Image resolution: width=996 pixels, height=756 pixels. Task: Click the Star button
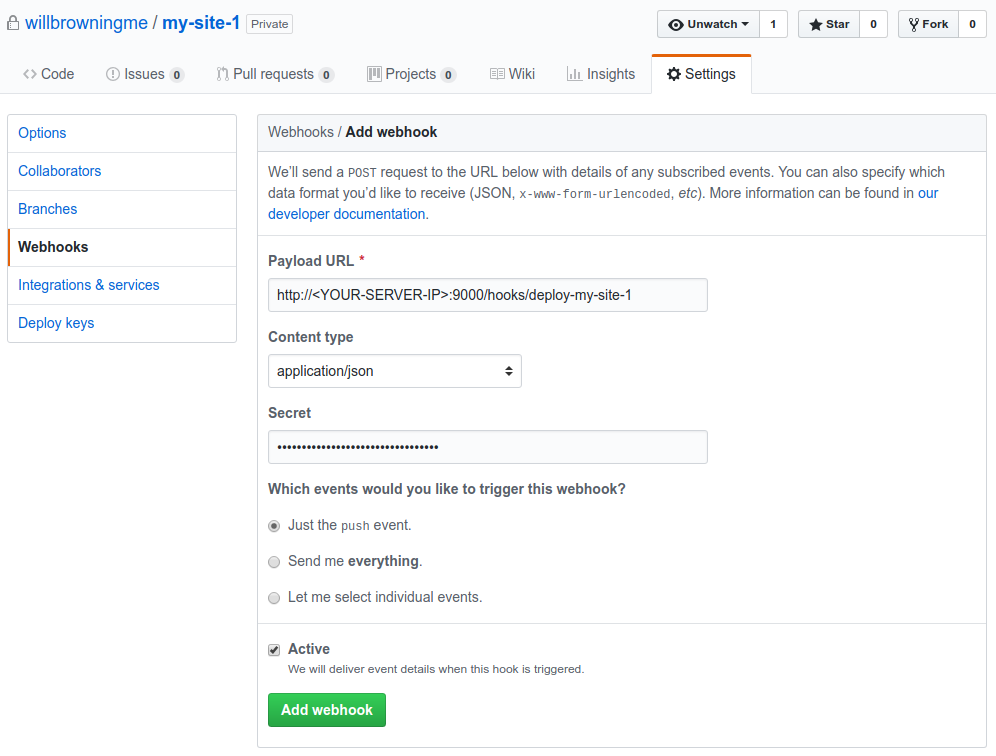tap(829, 24)
